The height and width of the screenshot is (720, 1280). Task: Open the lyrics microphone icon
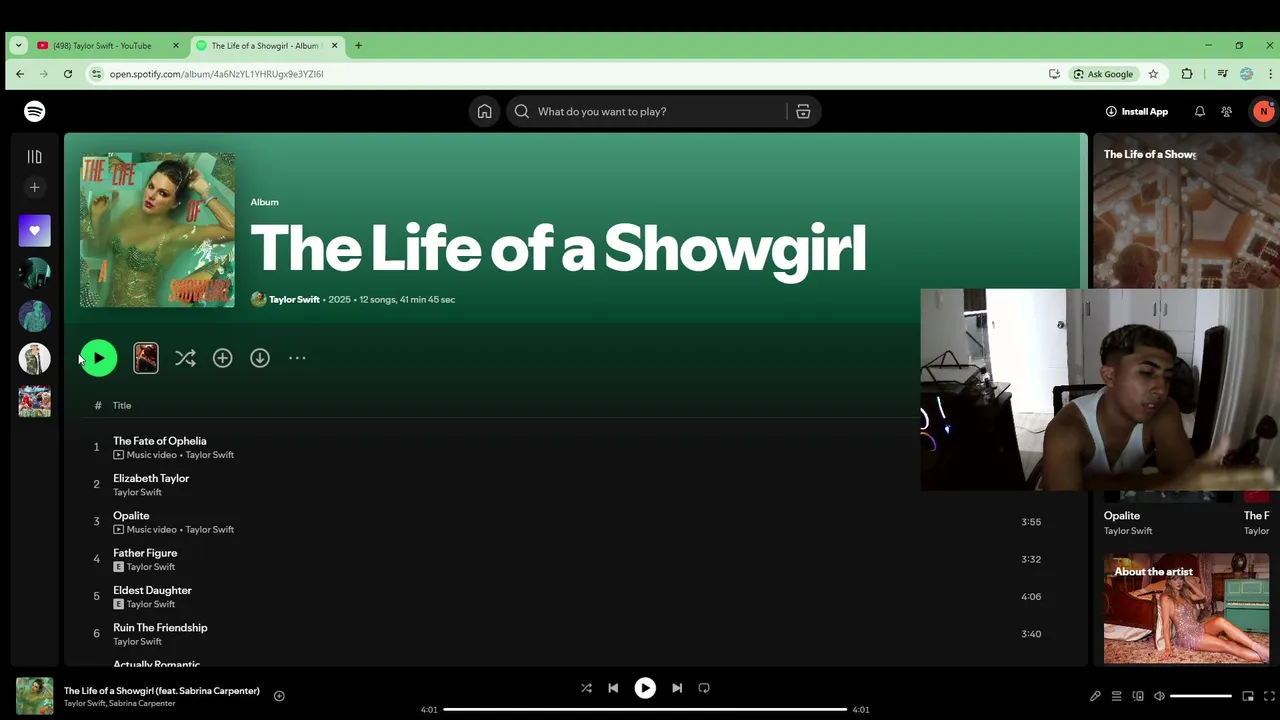click(x=1095, y=696)
